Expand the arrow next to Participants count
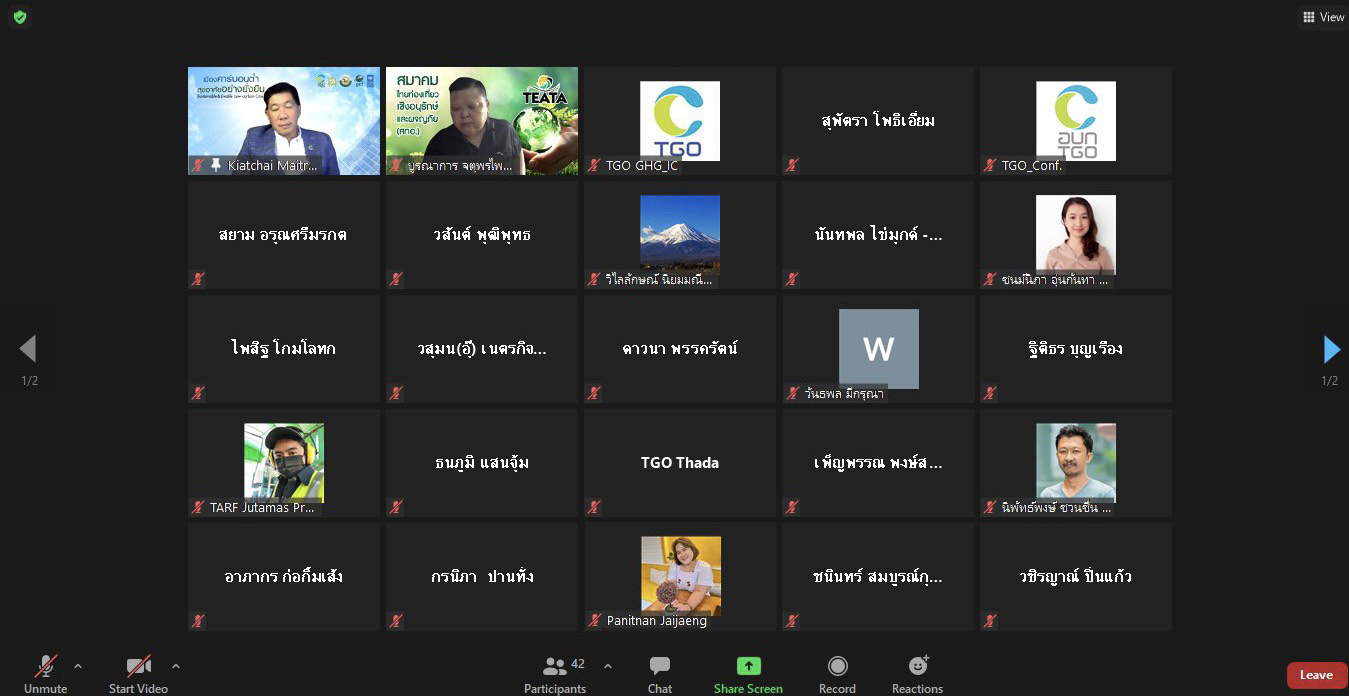This screenshot has width=1349, height=696. [x=608, y=666]
